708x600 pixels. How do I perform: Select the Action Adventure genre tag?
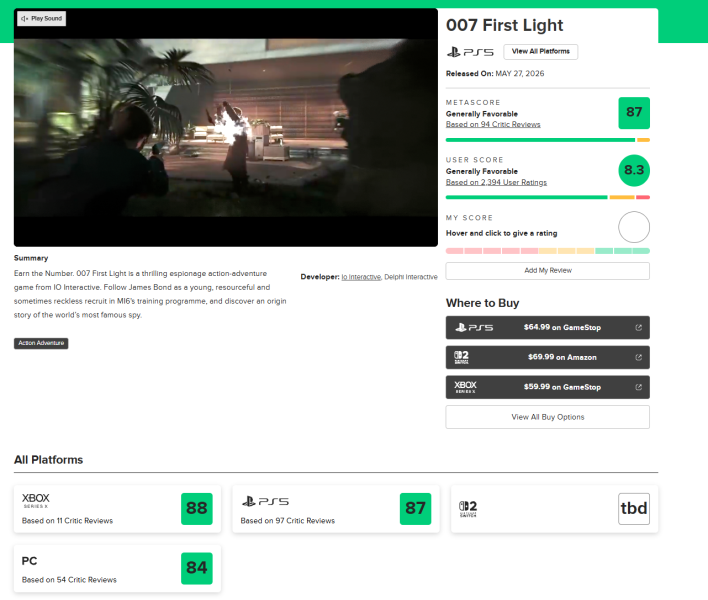41,343
